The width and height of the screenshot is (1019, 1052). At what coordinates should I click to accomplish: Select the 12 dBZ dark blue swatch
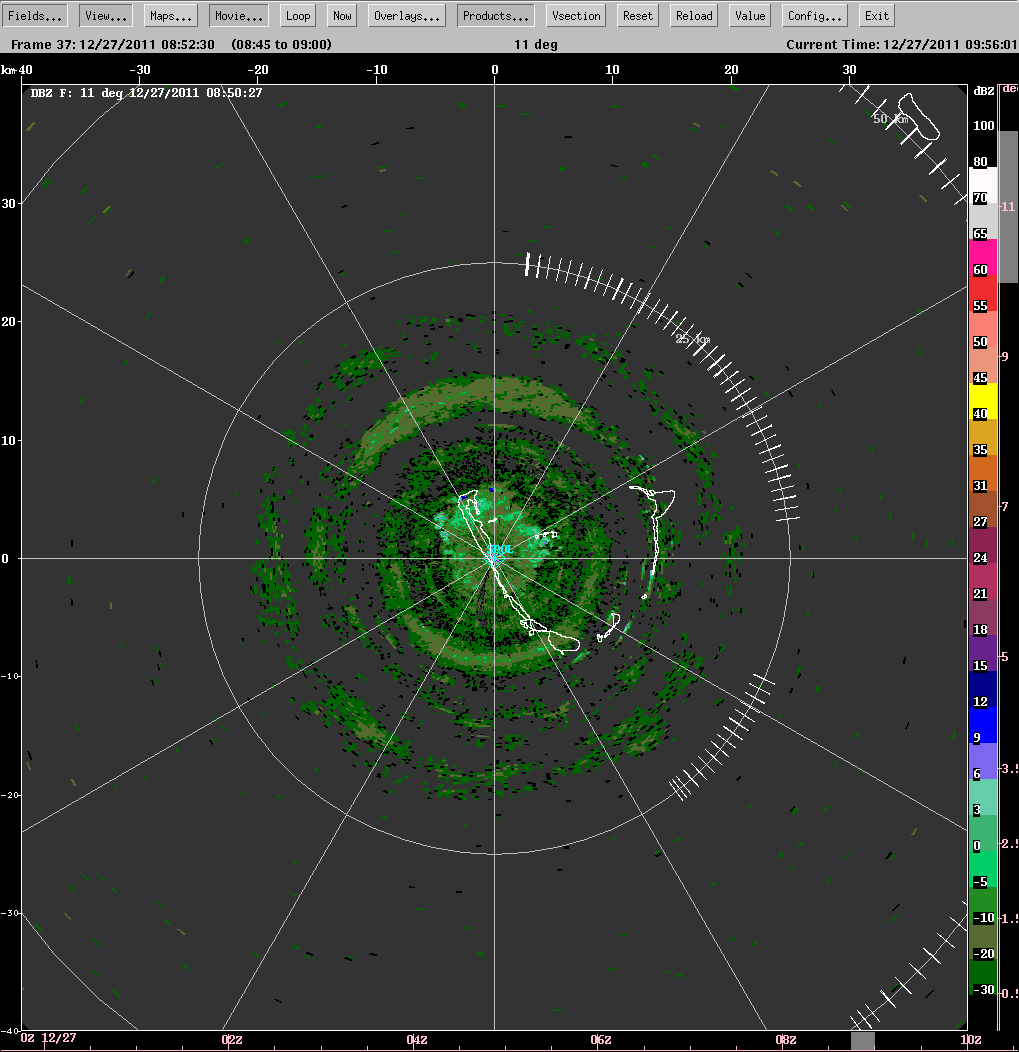pyautogui.click(x=983, y=689)
